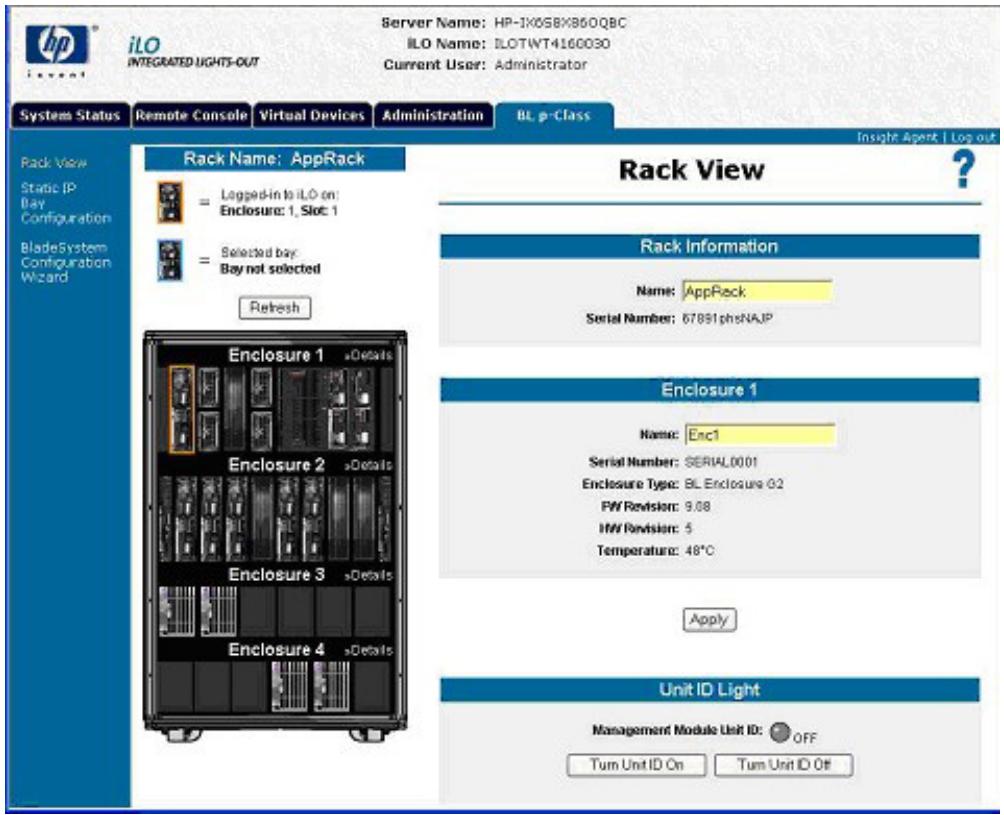This screenshot has width=1004, height=815.
Task: Click the Rack Information section header
Action: [709, 246]
